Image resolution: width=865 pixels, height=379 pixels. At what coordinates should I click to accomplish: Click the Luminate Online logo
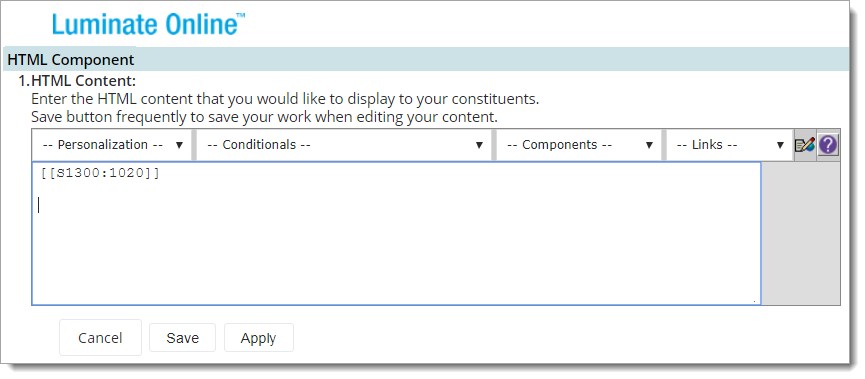pos(149,24)
